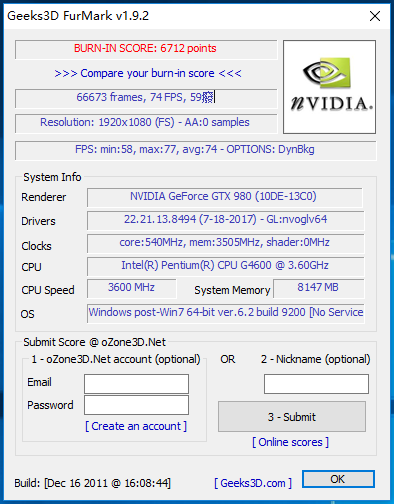Click the Submit Score @ oZone3D.Net heading
Screen dimensions: 394x504
tap(94, 342)
